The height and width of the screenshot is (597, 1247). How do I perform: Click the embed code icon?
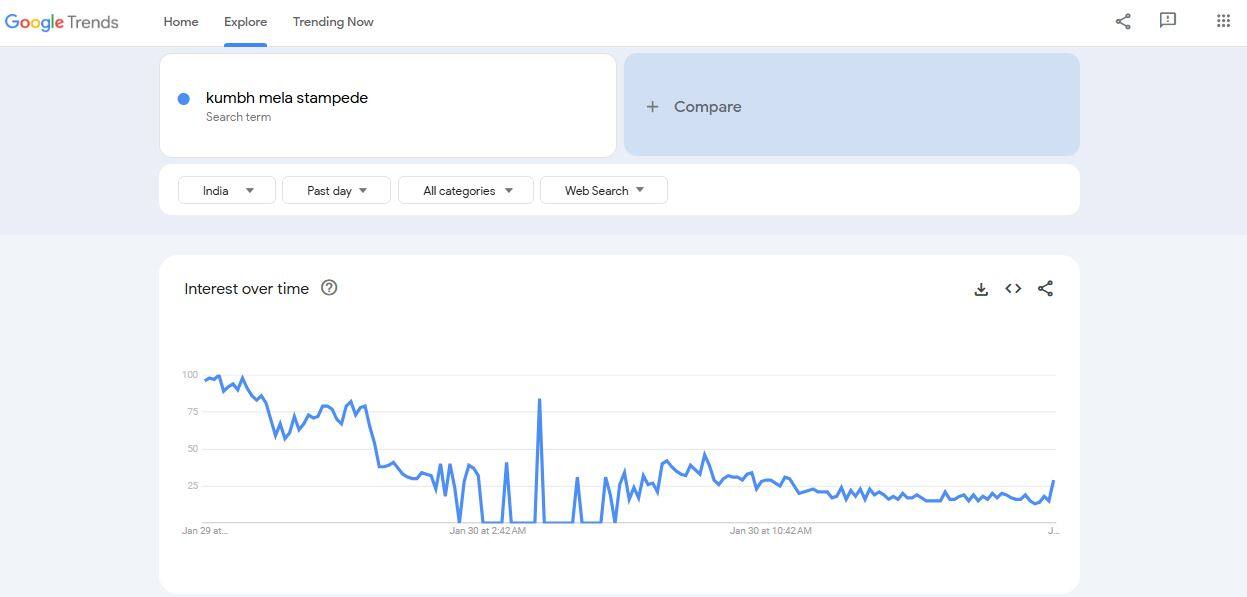point(1013,289)
